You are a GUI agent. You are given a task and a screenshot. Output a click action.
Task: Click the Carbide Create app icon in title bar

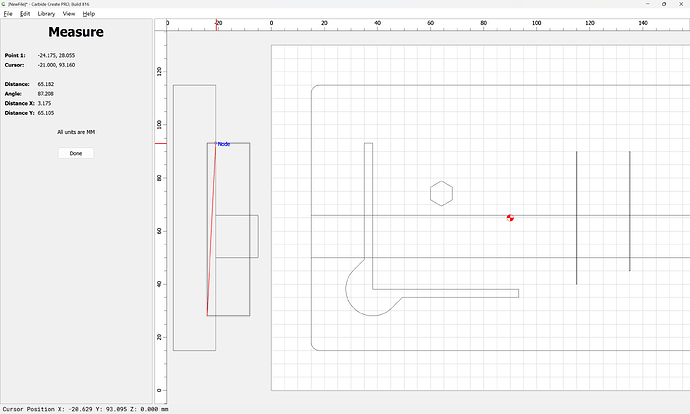tap(4, 4)
